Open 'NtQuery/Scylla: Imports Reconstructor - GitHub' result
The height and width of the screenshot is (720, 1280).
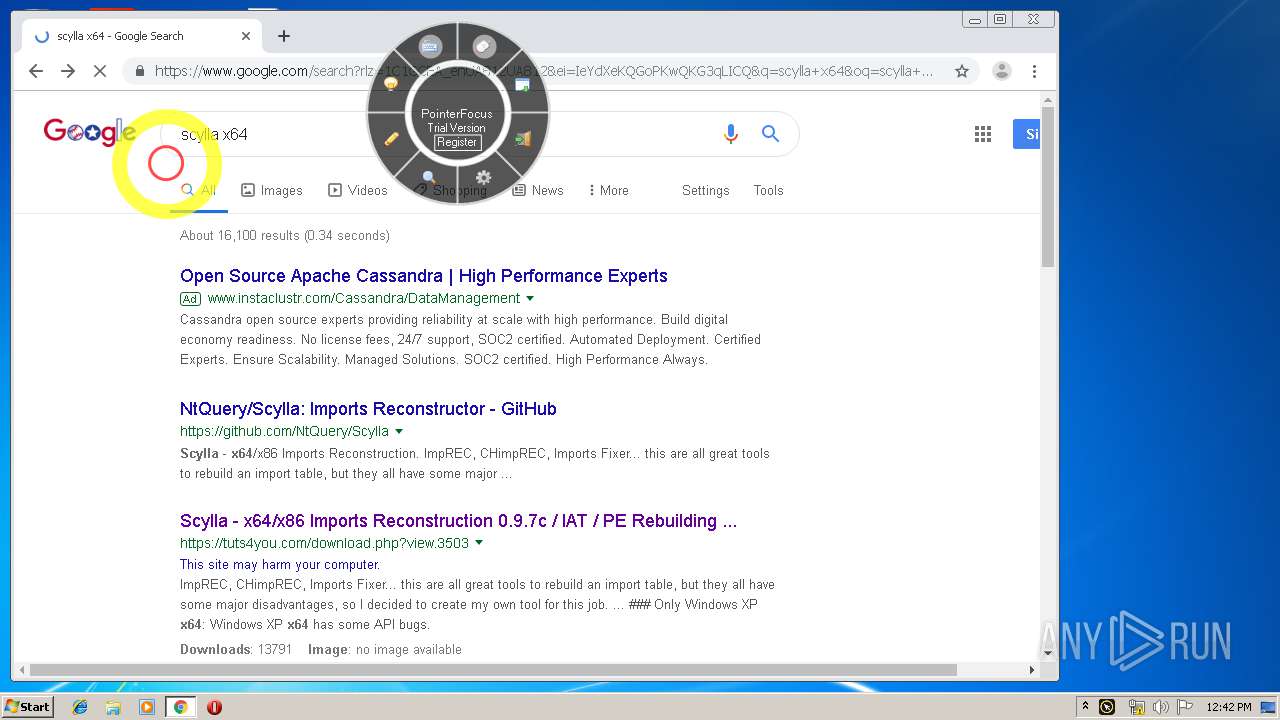point(368,409)
